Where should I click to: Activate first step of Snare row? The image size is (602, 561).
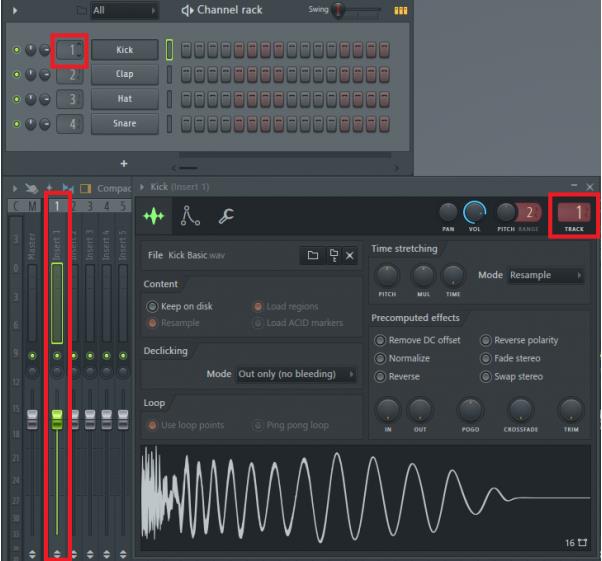pyautogui.click(x=186, y=124)
